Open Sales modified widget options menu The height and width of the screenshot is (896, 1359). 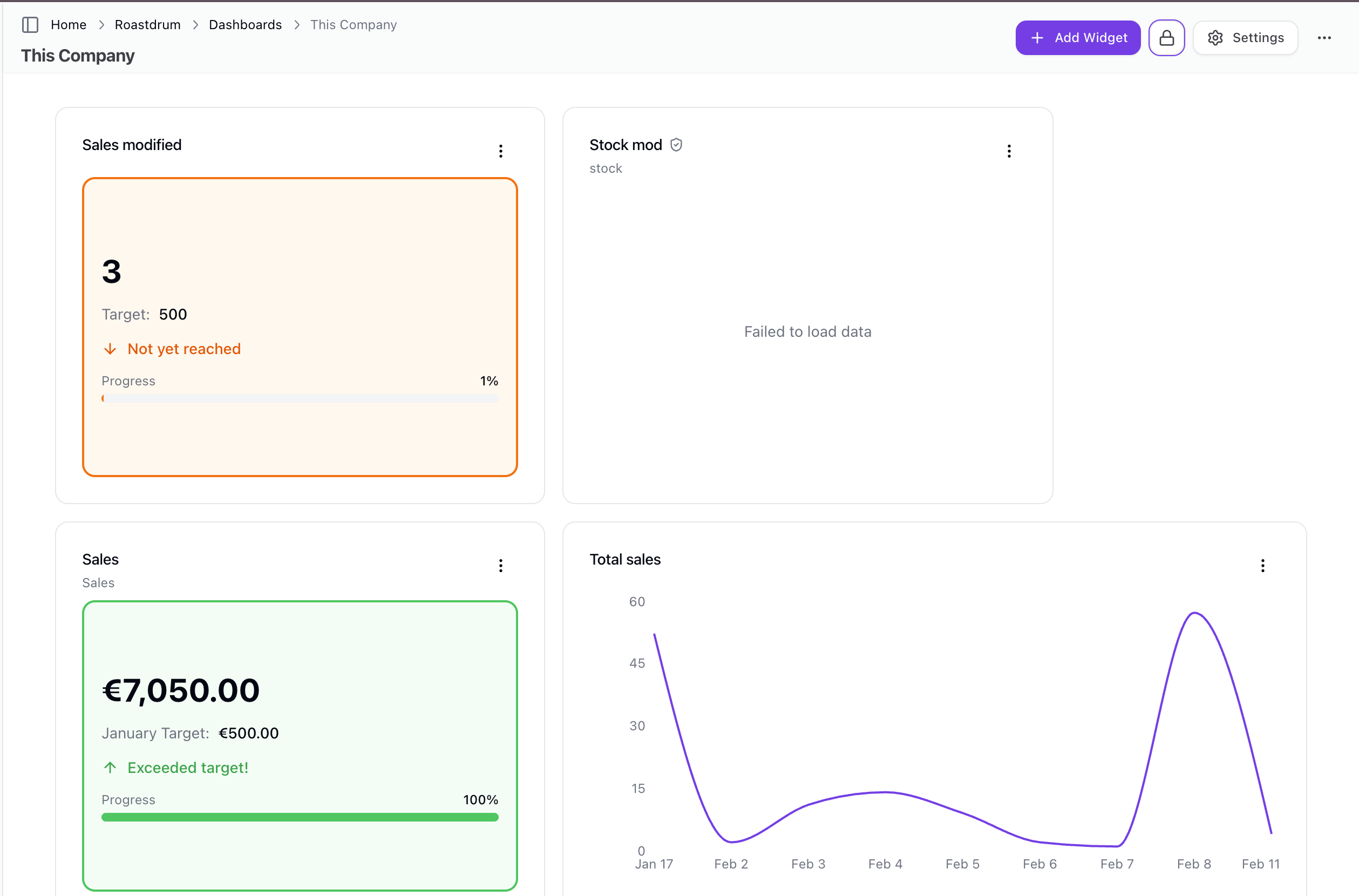pyautogui.click(x=500, y=151)
